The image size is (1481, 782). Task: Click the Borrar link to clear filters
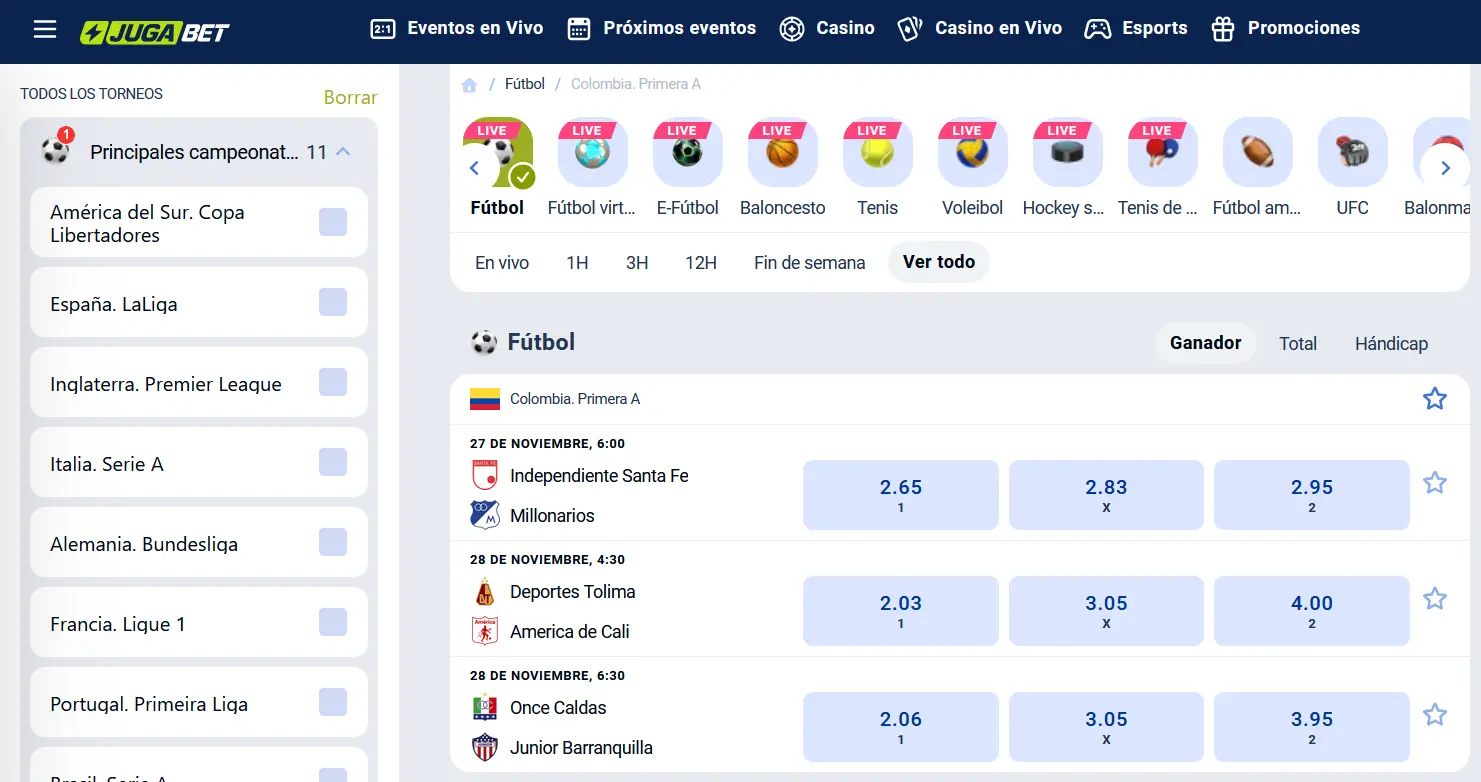(x=348, y=97)
